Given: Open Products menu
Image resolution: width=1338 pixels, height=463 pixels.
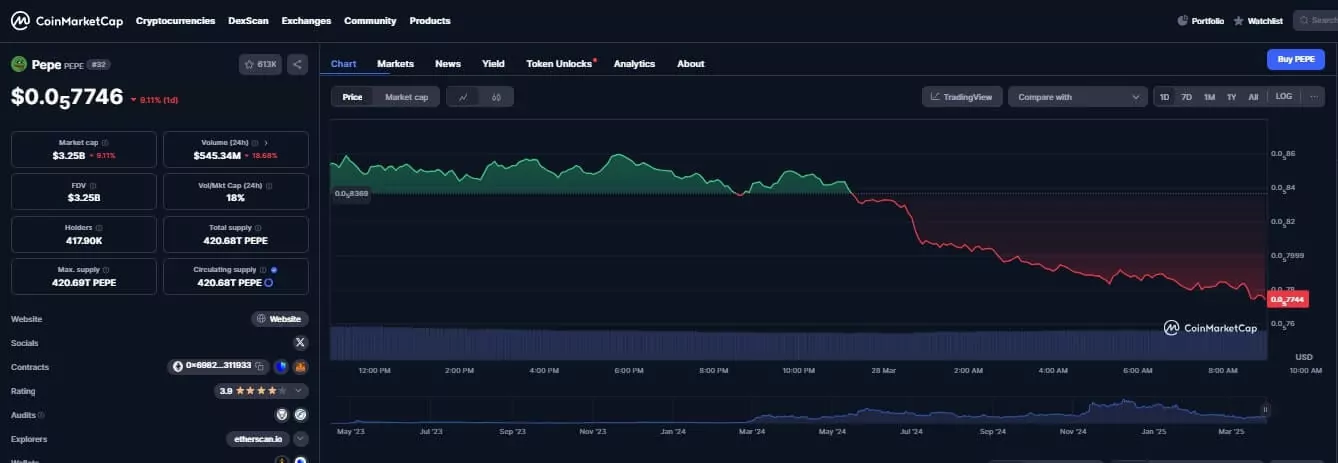Looking at the screenshot, I should point(430,20).
